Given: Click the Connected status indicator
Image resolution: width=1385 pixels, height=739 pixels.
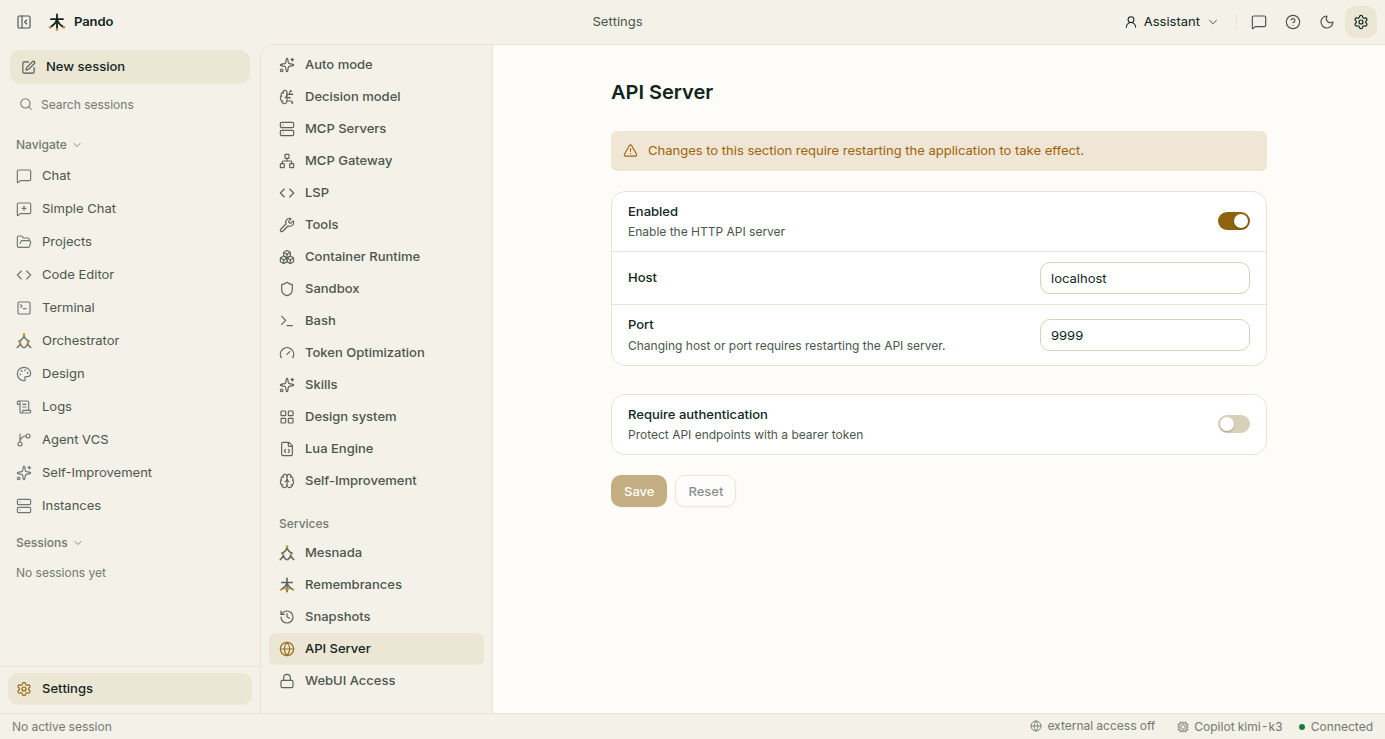Looking at the screenshot, I should pyautogui.click(x=1335, y=727).
